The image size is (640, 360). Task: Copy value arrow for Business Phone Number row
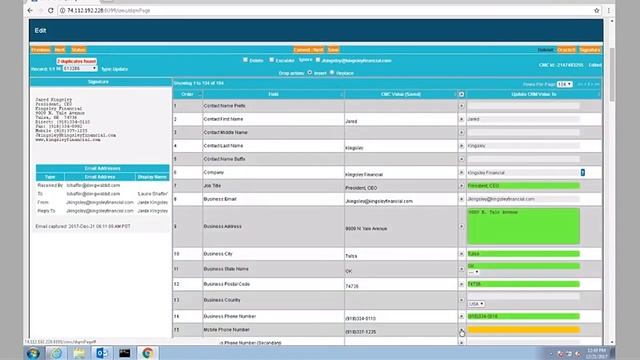pos(461,316)
